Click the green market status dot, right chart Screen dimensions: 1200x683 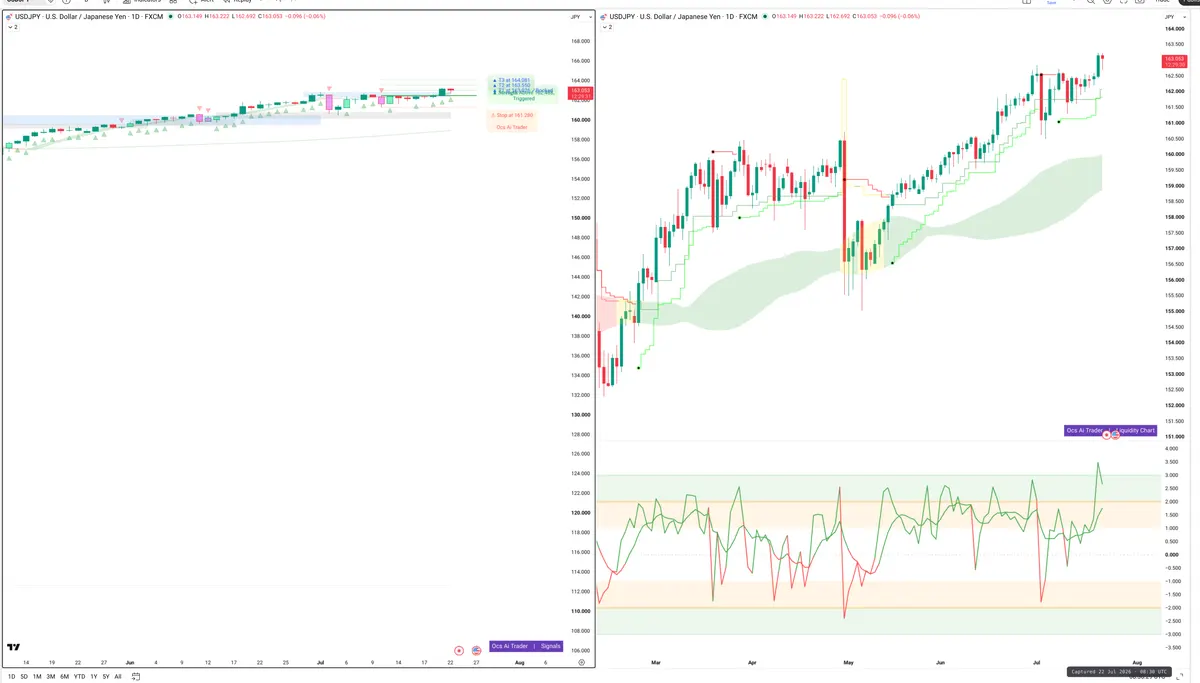click(x=765, y=17)
